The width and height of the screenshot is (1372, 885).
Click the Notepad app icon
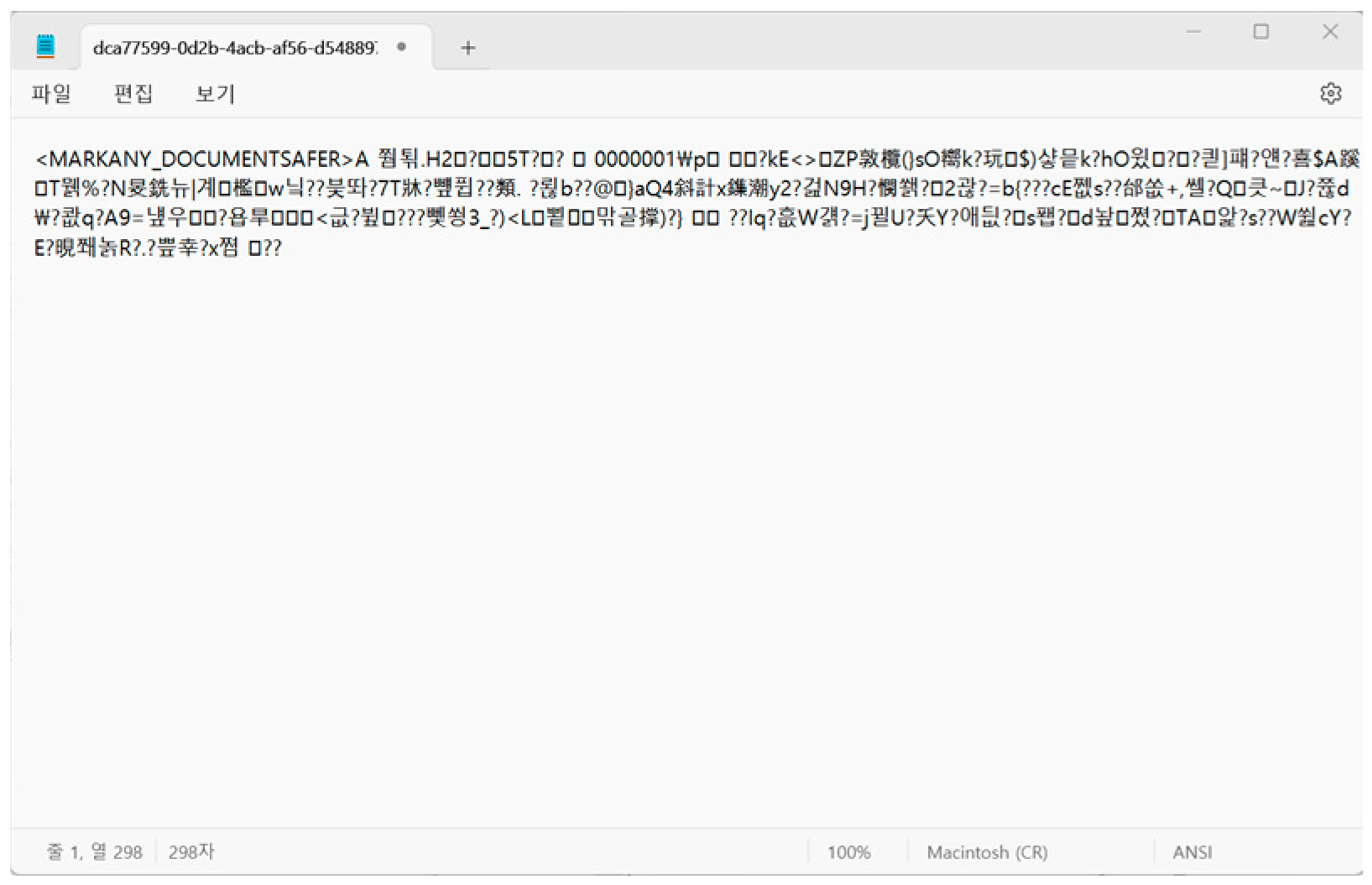(x=46, y=46)
